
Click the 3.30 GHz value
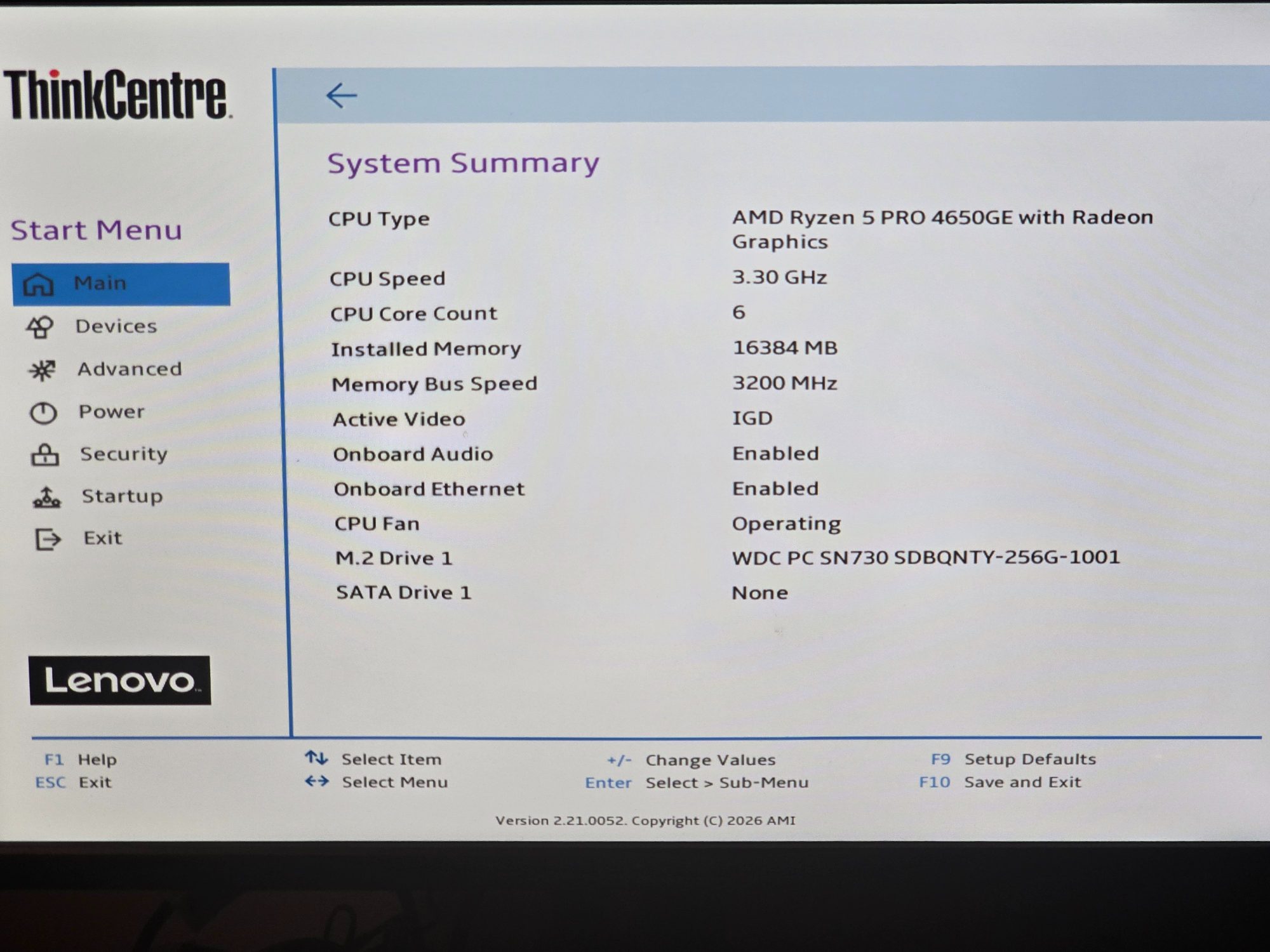[780, 277]
